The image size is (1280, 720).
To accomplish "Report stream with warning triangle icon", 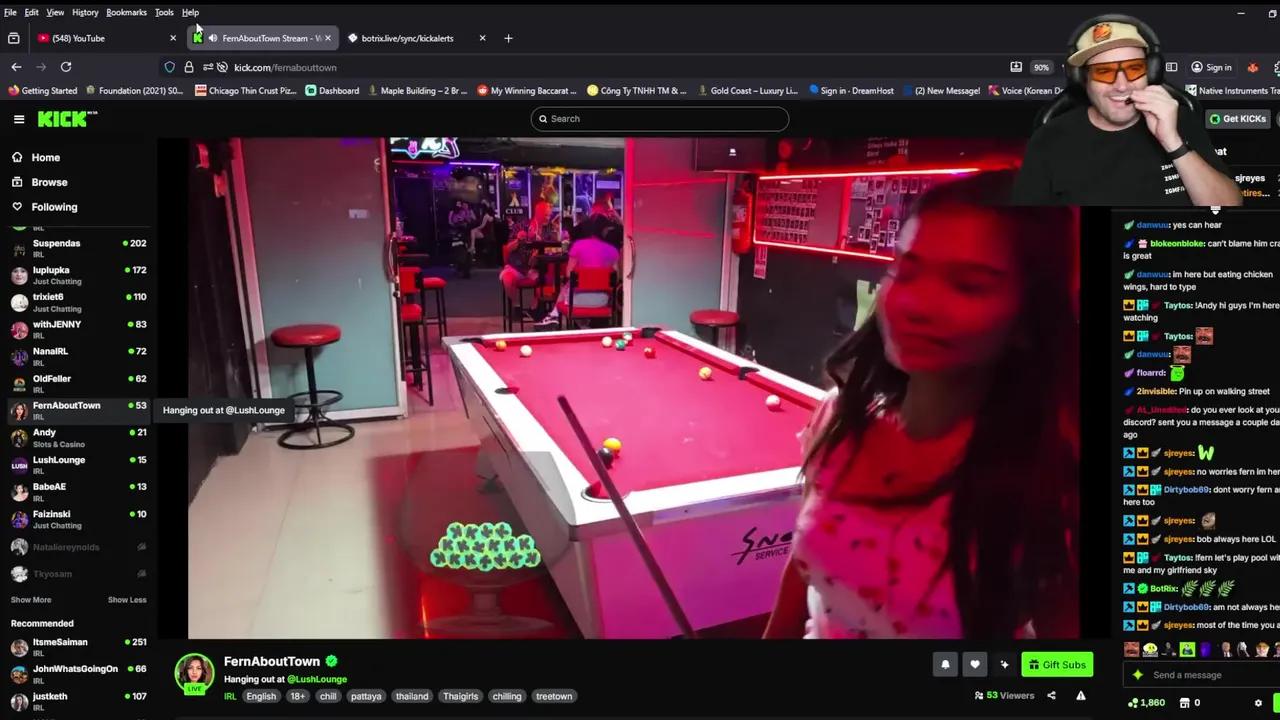I will coord(1081,696).
